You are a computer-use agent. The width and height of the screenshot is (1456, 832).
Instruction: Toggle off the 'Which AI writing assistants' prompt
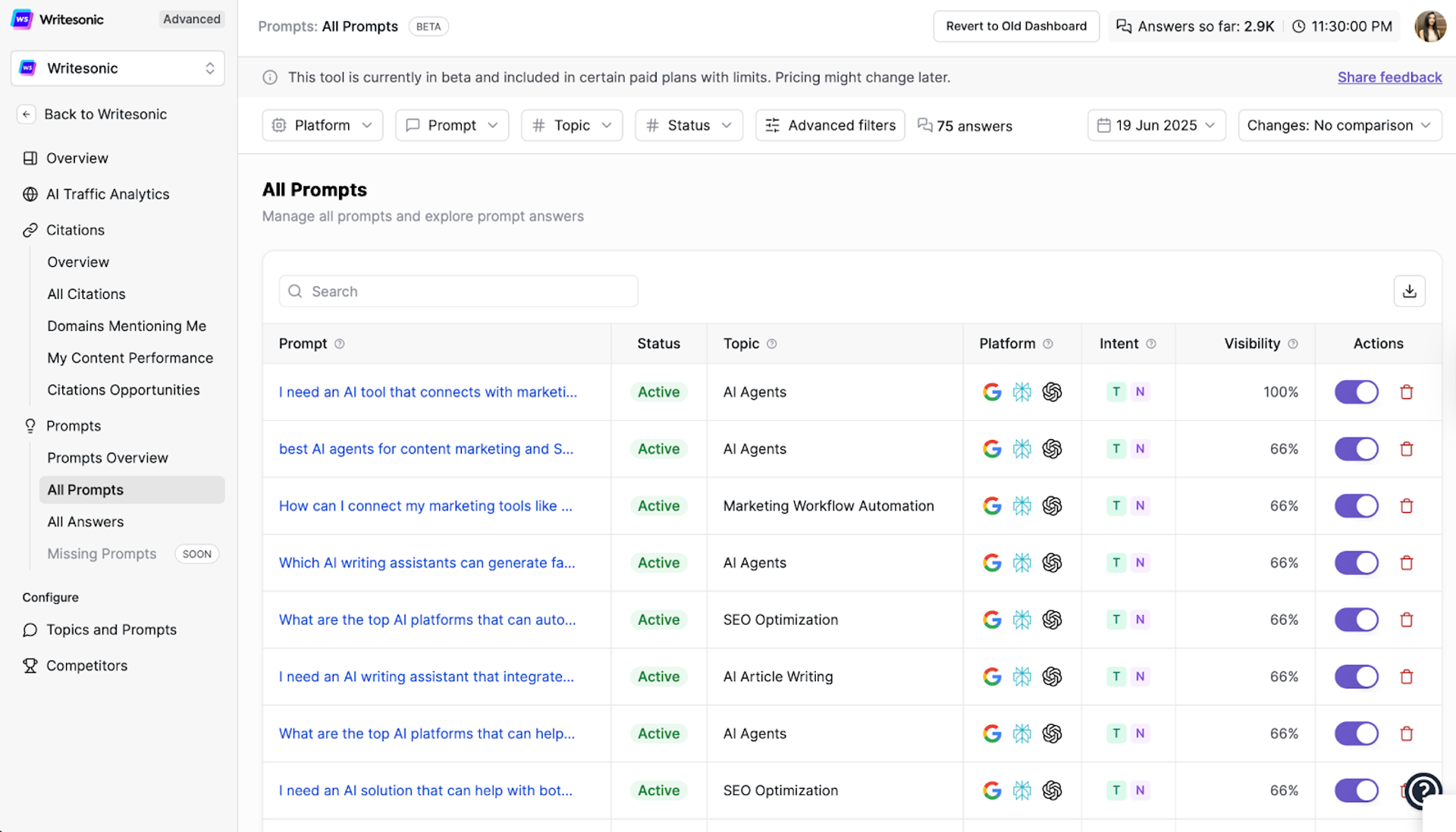tap(1356, 563)
